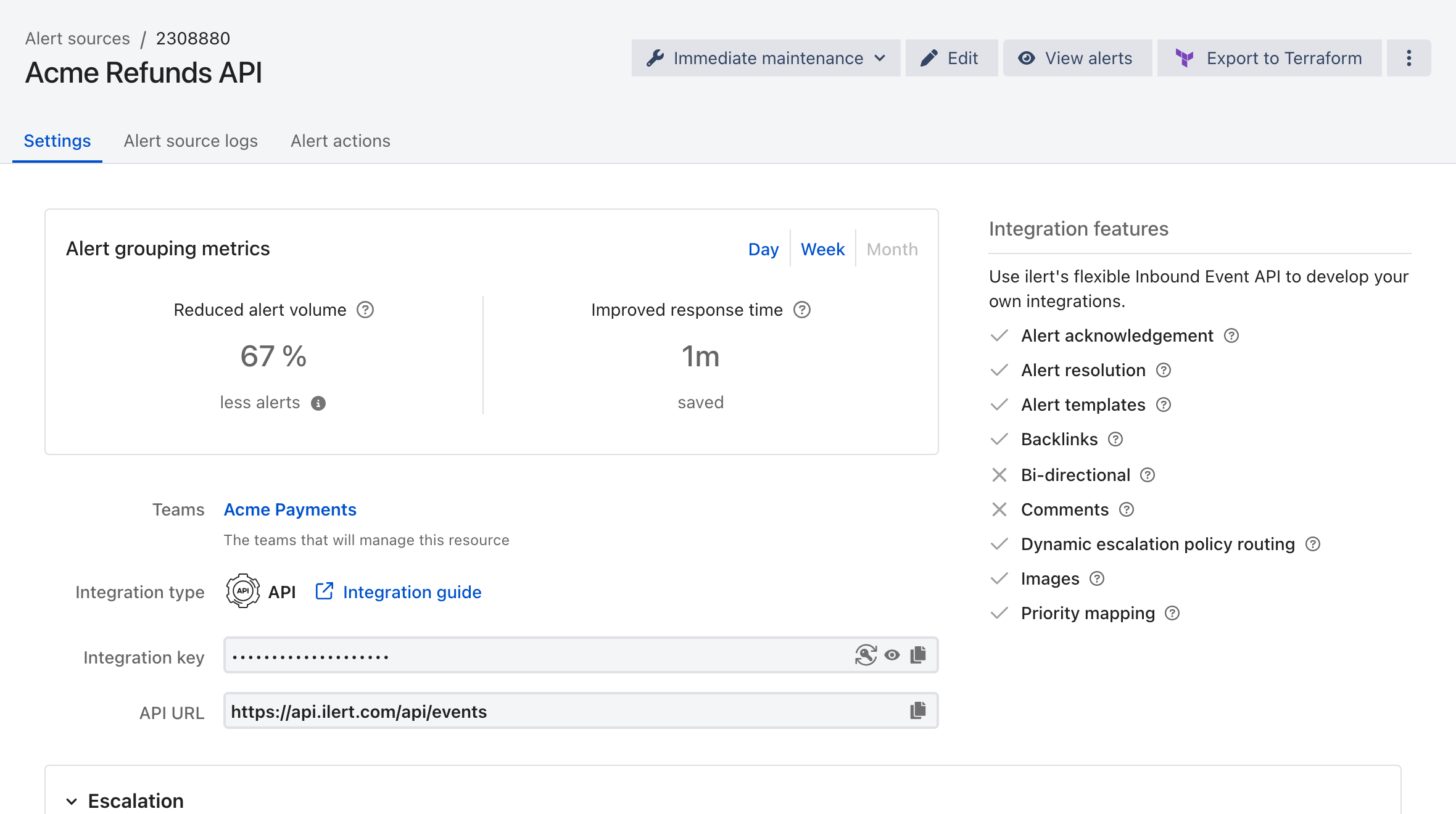Click help icon for Alert acknowledgement
The height and width of the screenshot is (814, 1456).
click(1231, 335)
